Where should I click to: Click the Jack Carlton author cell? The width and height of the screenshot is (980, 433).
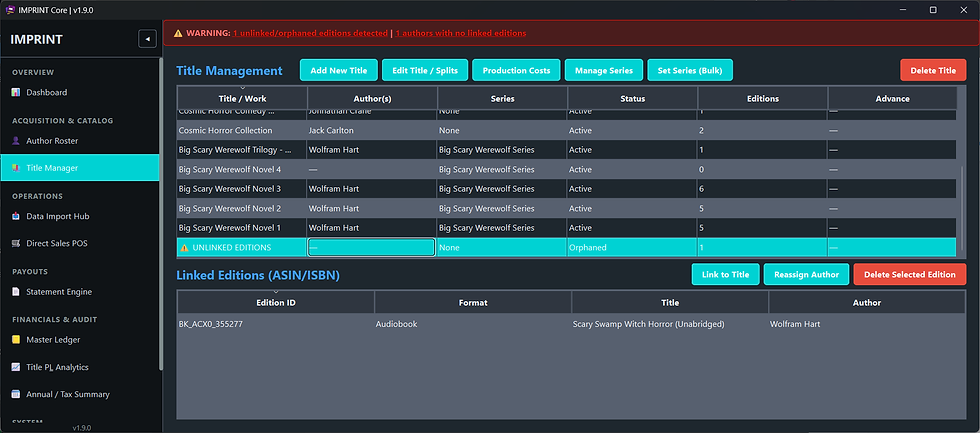[372, 131]
